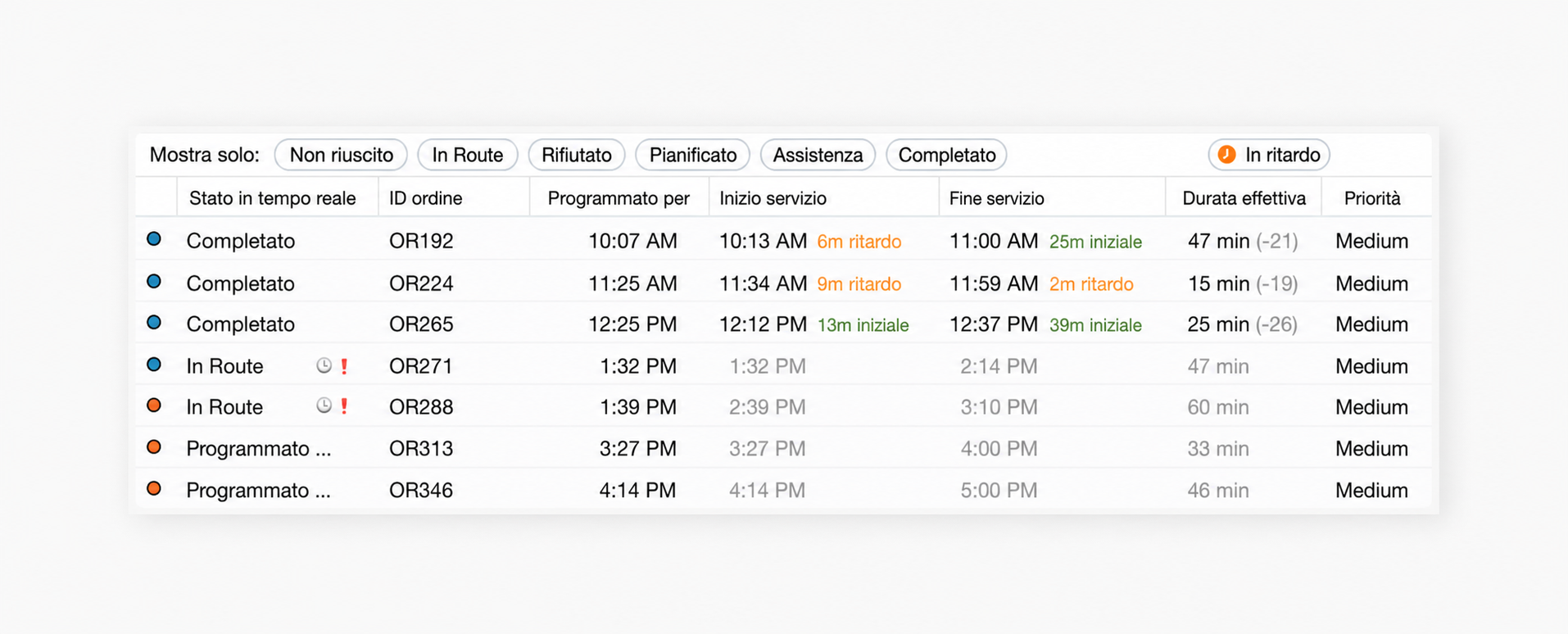Click the 25 min (-26) duration
Screen dimensions: 1568x634
[x=1243, y=324]
